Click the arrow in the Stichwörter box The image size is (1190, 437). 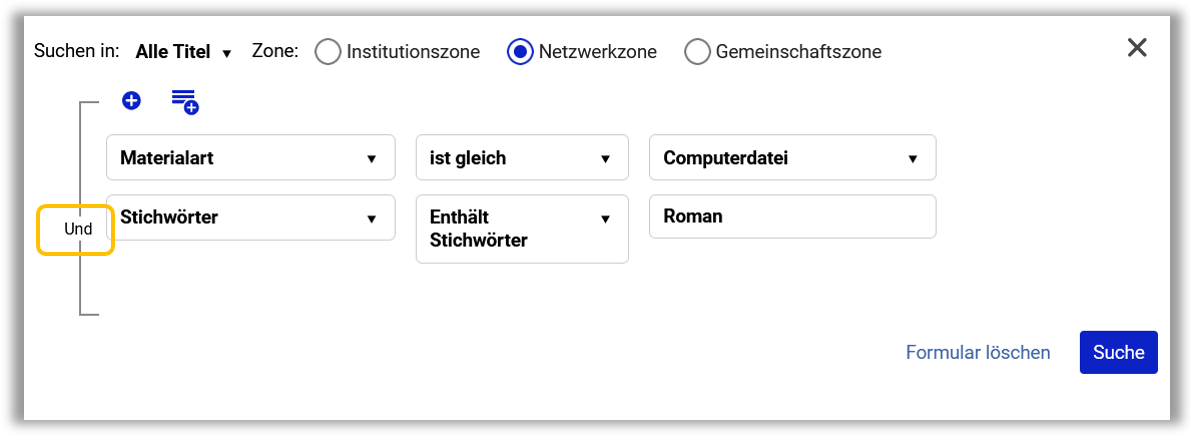pyautogui.click(x=372, y=218)
